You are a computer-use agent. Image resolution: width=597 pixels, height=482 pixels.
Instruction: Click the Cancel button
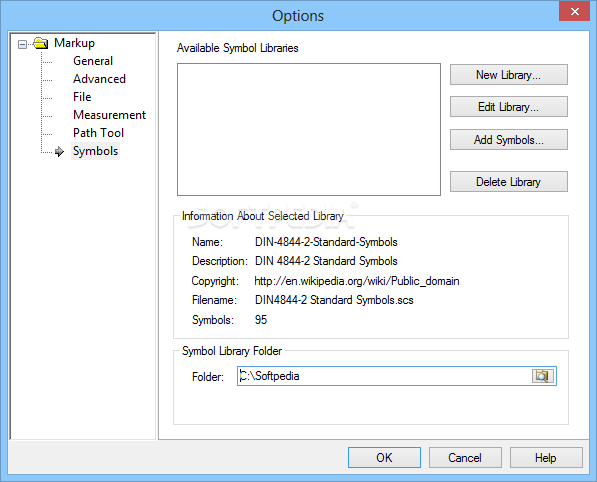click(x=465, y=458)
